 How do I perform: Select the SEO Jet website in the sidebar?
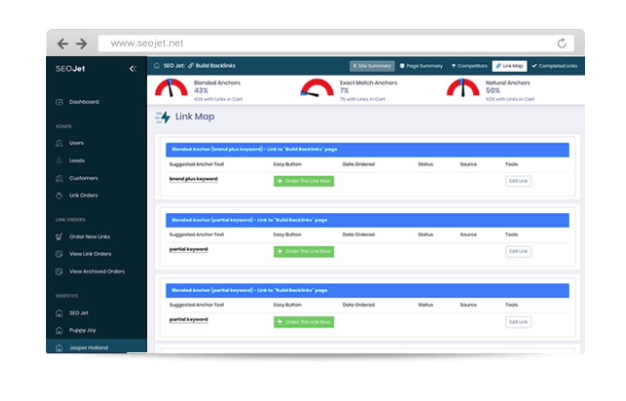click(79, 313)
